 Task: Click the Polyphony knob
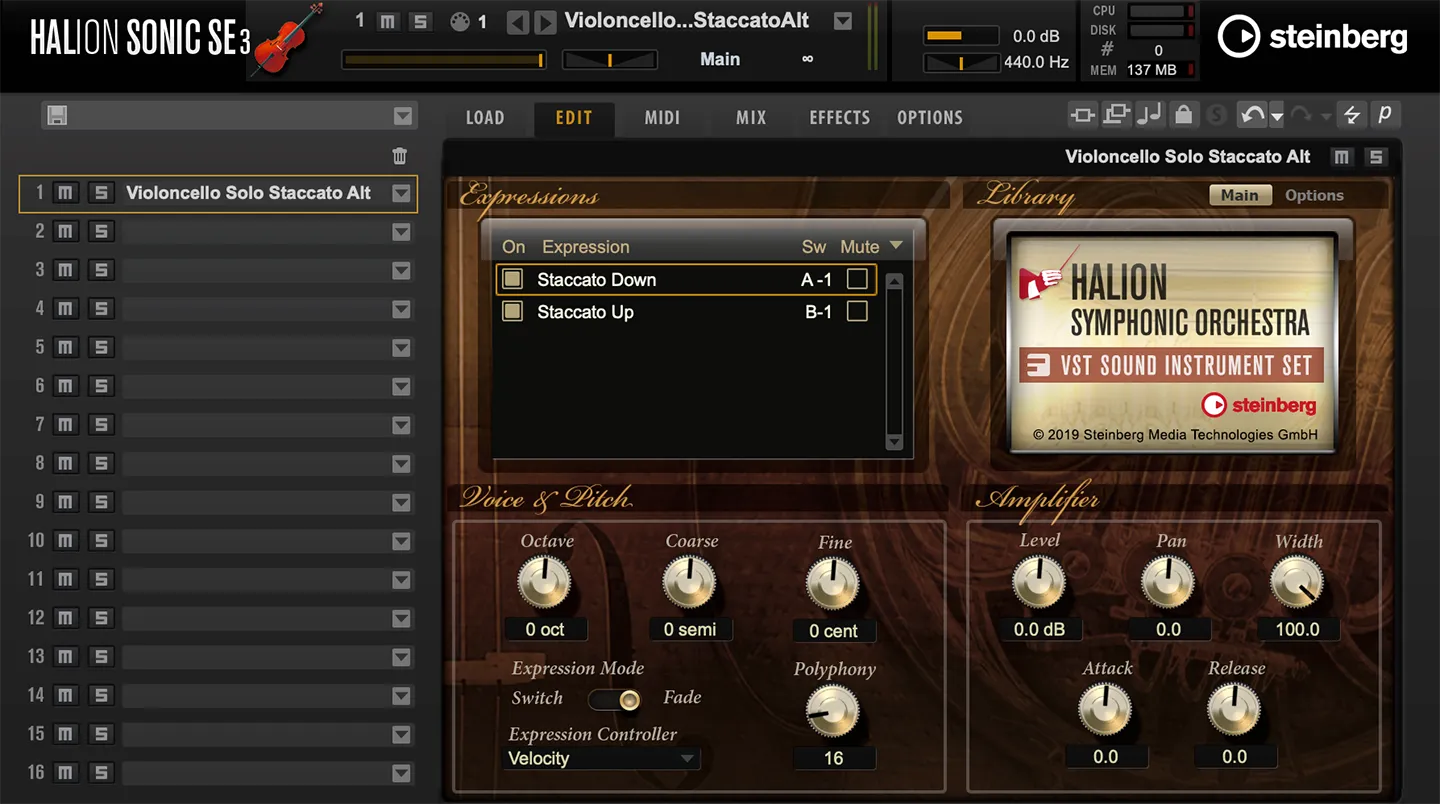(x=833, y=711)
